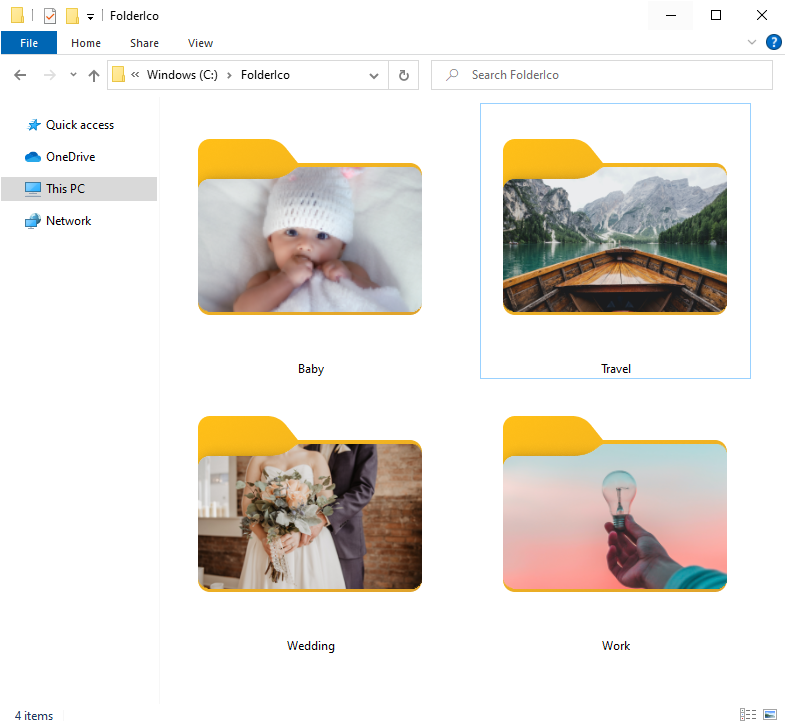The height and width of the screenshot is (728, 786).
Task: Open Help via blue question mark
Action: tap(773, 42)
